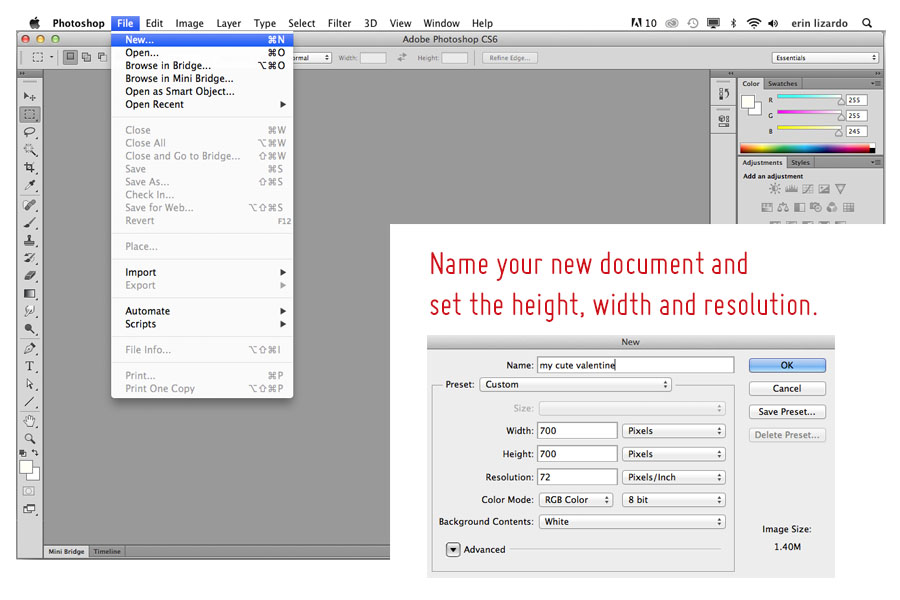
Task: Open the Preset Custom dropdown
Action: [x=575, y=385]
